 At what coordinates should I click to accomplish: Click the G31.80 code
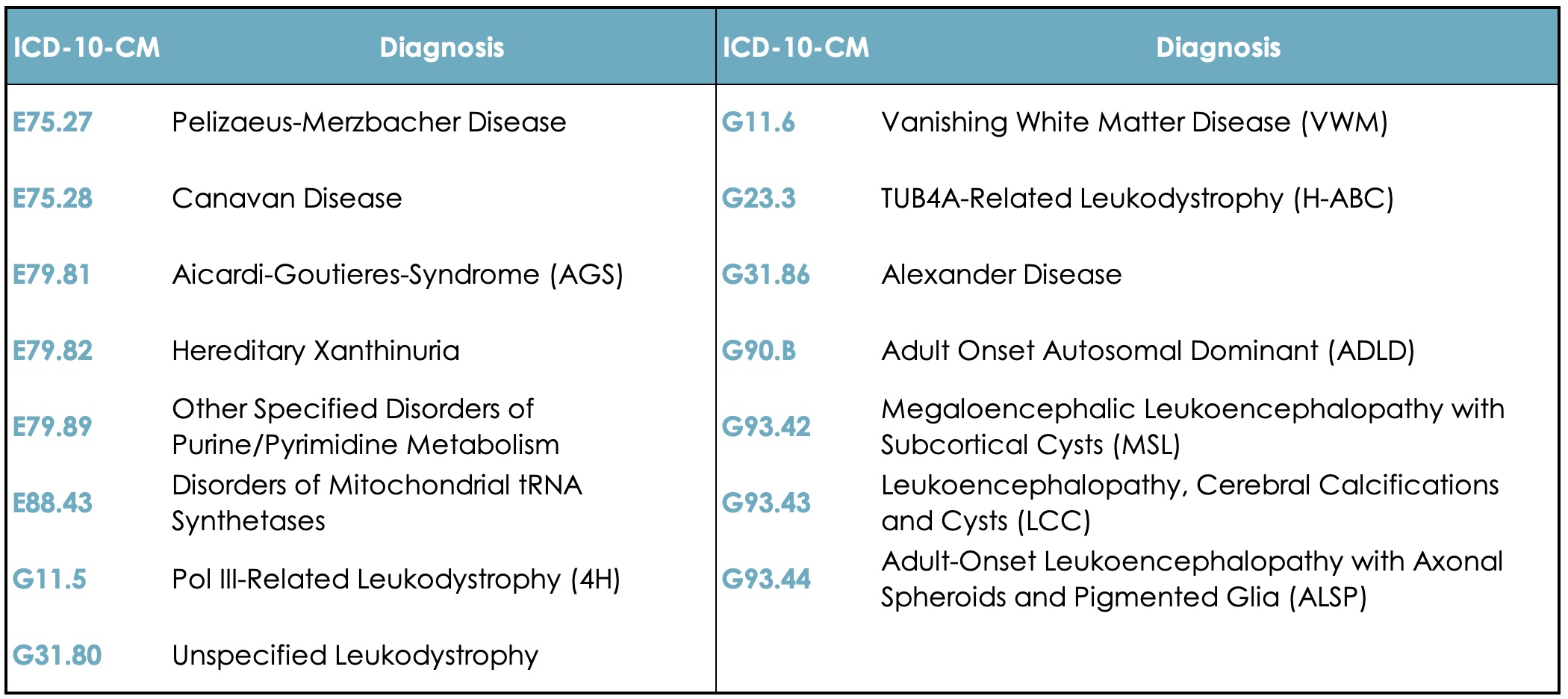[57, 655]
